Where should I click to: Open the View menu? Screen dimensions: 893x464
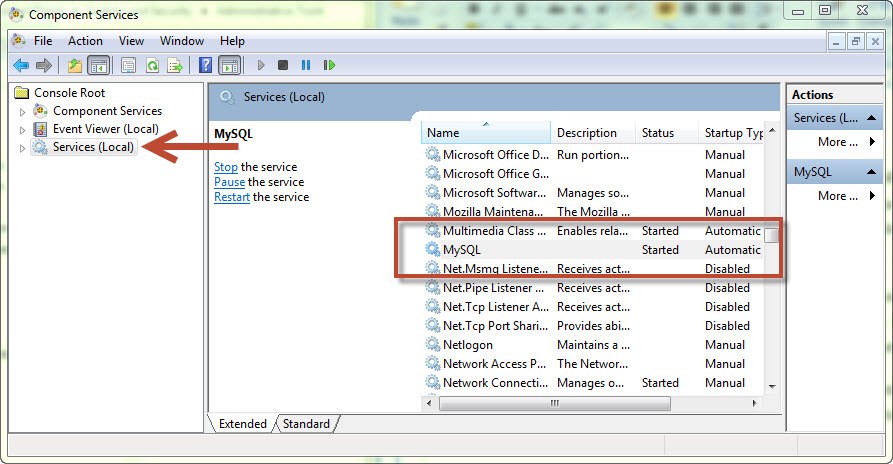coord(131,41)
